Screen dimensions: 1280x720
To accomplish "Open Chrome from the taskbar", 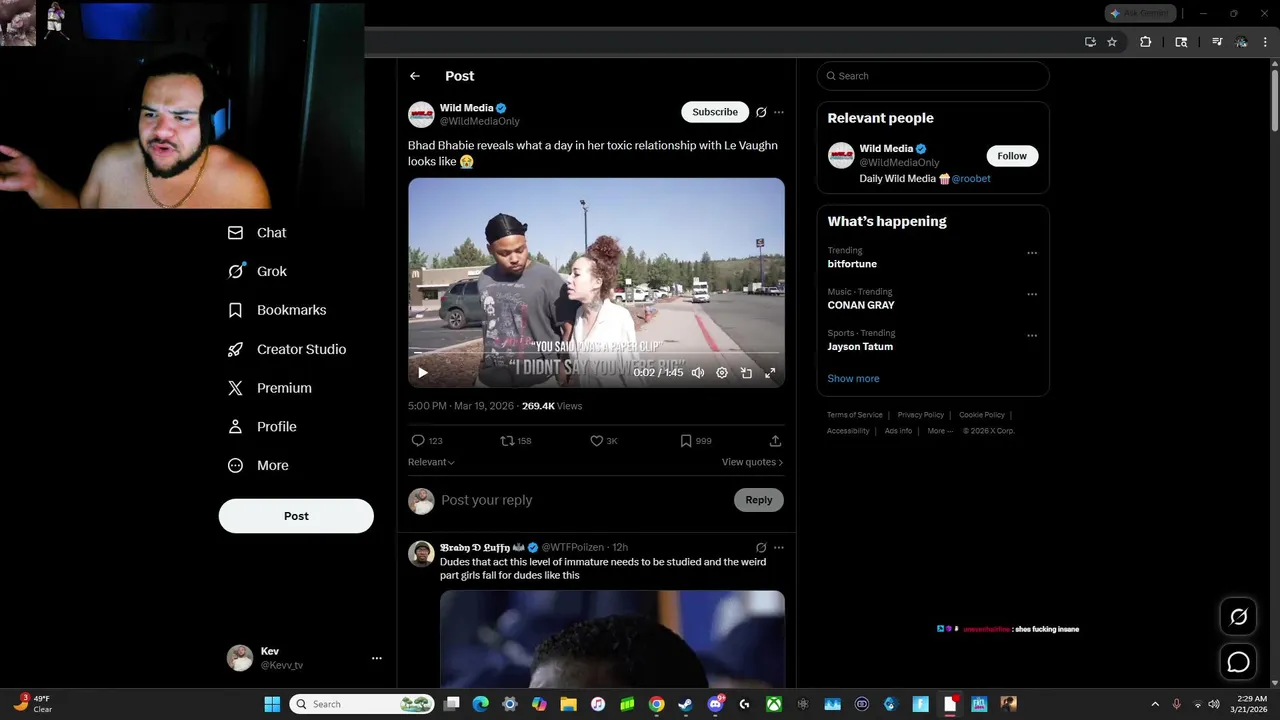I will tap(656, 704).
